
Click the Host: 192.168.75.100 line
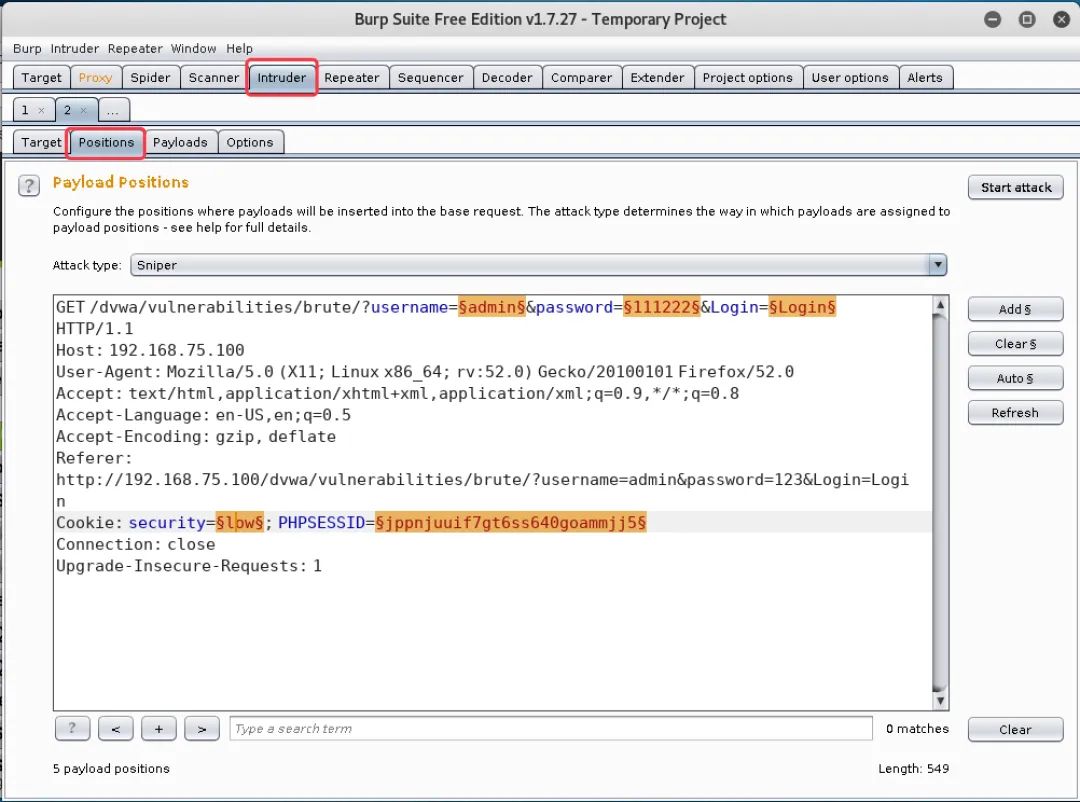[x=150, y=350]
